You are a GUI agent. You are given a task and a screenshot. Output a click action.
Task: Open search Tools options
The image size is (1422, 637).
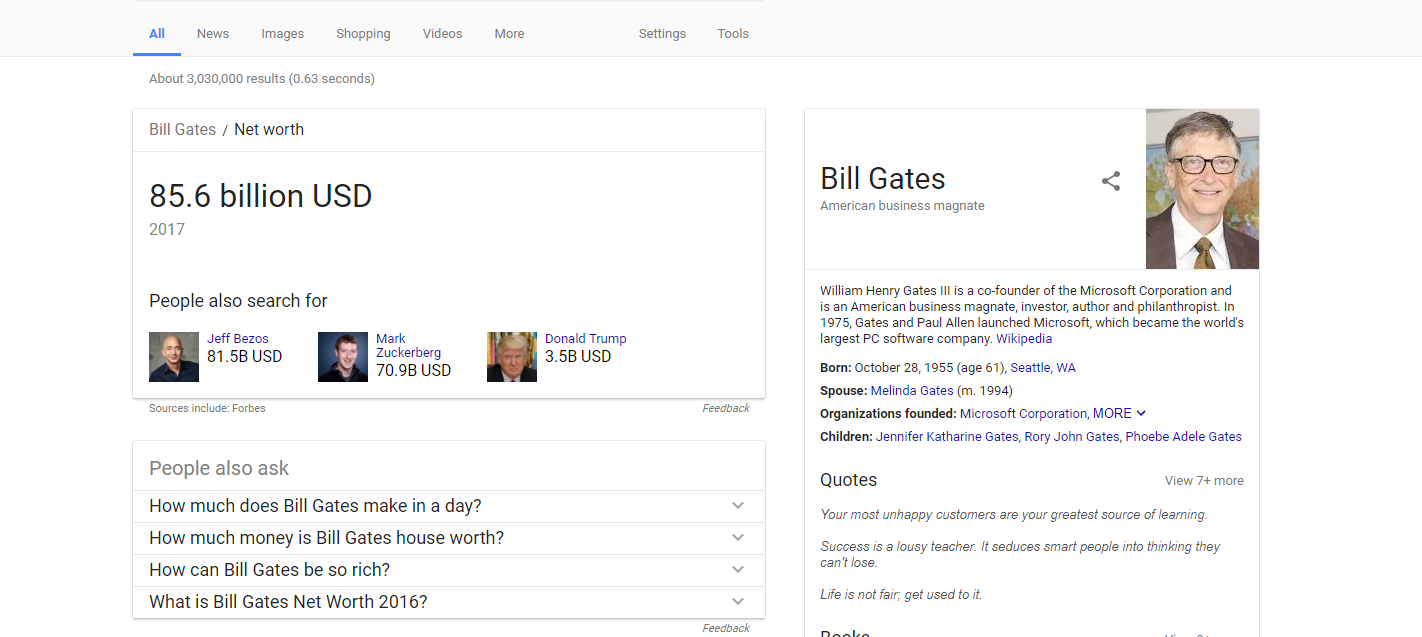(x=733, y=34)
